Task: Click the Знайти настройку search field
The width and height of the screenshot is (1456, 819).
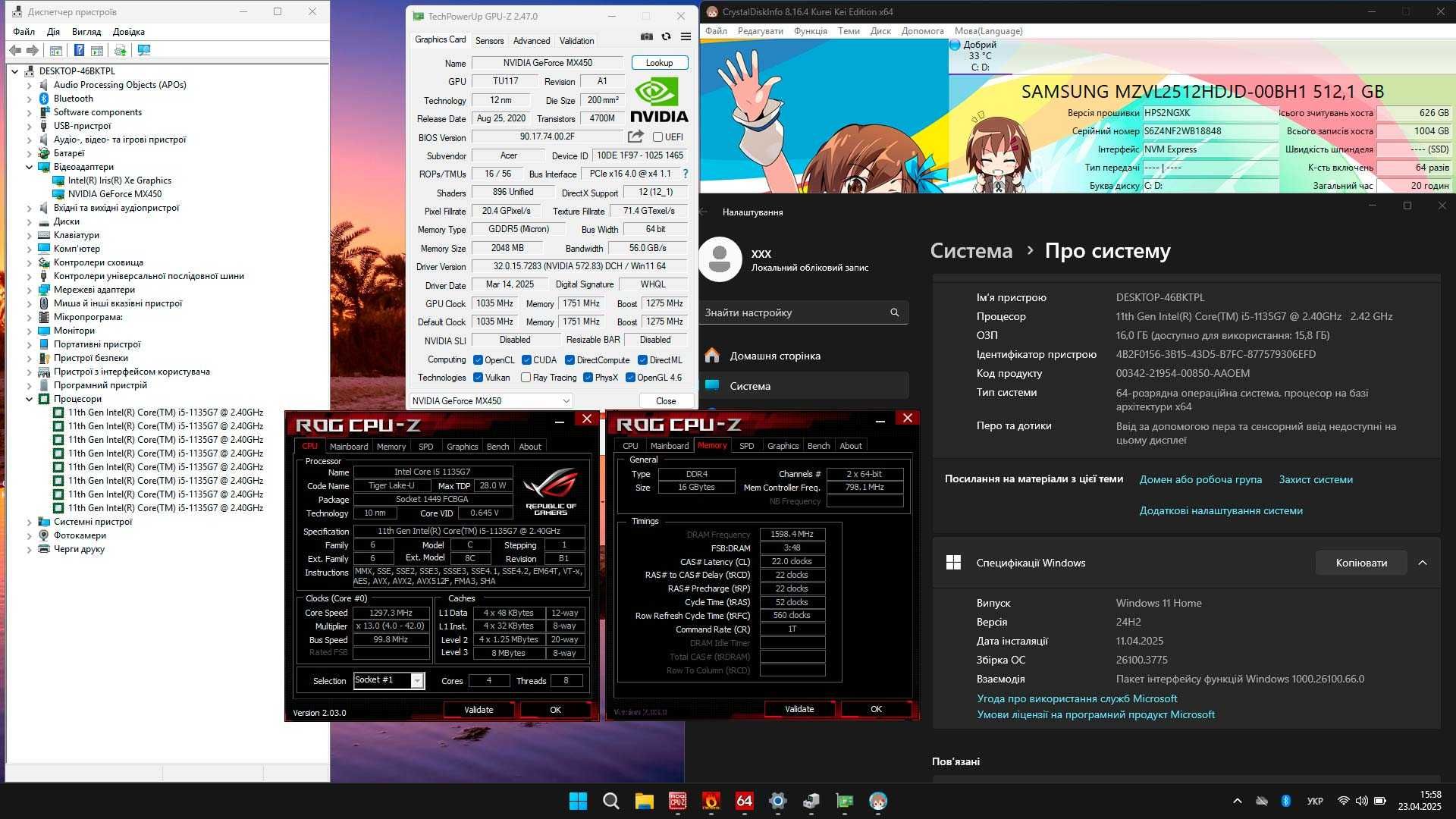Action: pos(803,312)
